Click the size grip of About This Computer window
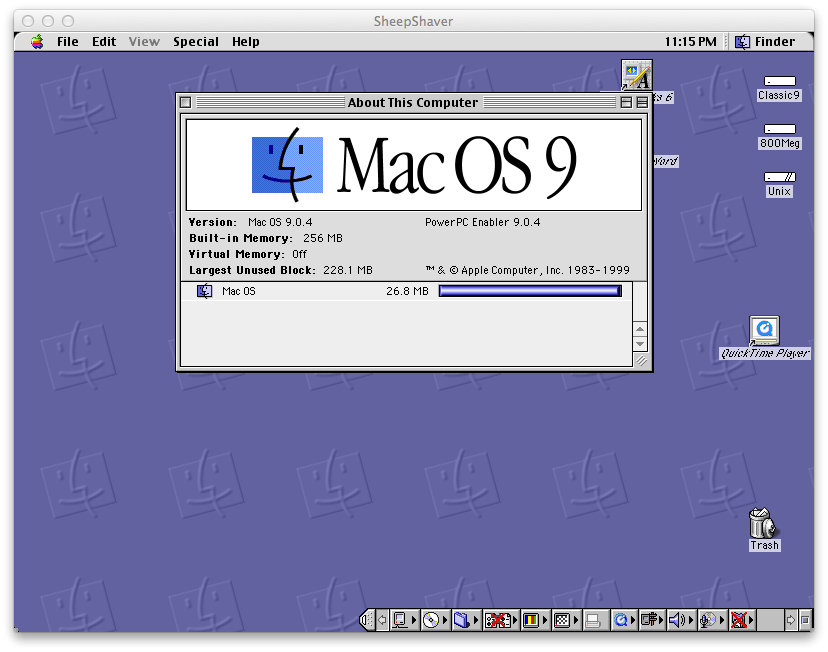Image resolution: width=828 pixels, height=652 pixels. click(x=641, y=361)
